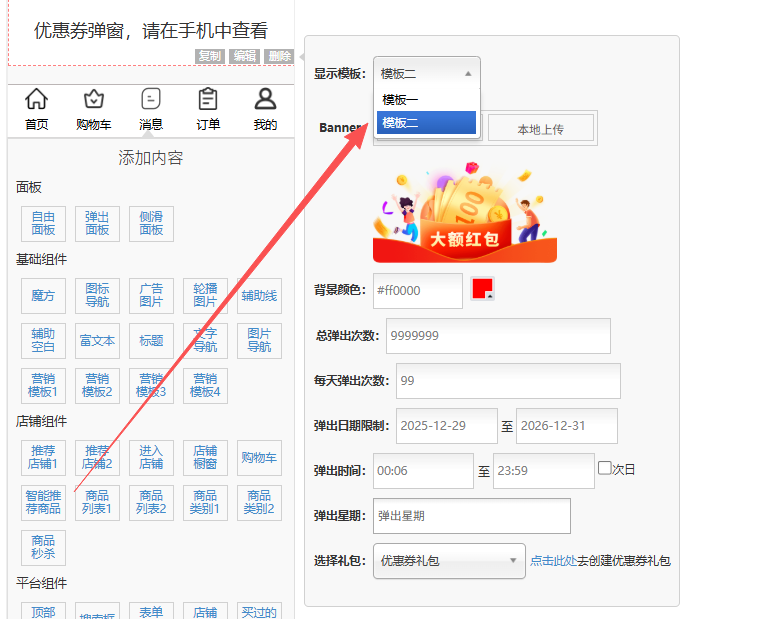Follow the 点击此处 link
This screenshot has width=761, height=619.
pos(552,561)
